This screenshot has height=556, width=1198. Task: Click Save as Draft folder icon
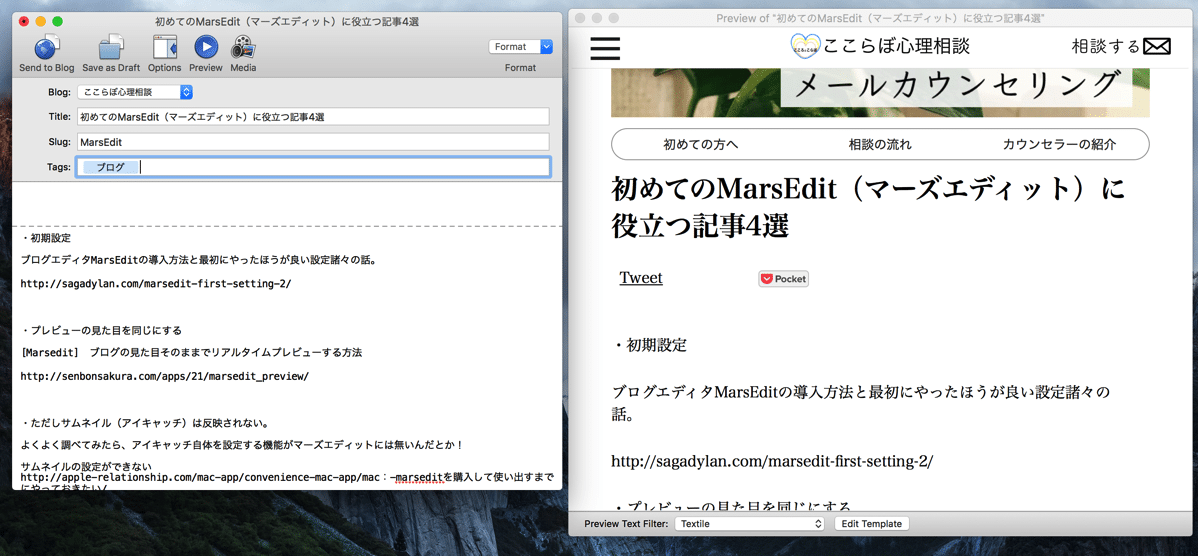tap(112, 47)
